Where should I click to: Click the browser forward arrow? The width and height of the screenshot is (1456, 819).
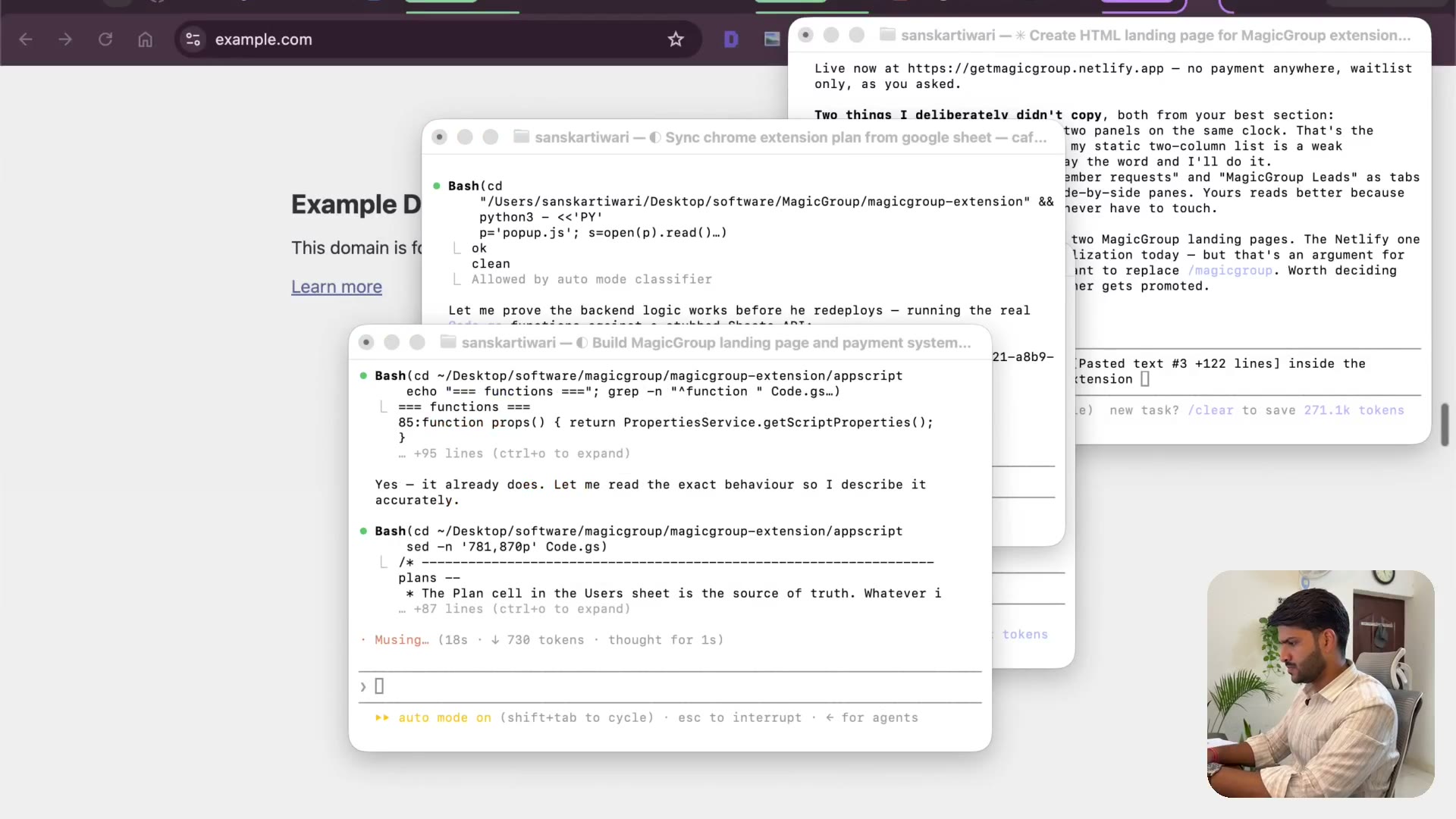pyautogui.click(x=65, y=39)
